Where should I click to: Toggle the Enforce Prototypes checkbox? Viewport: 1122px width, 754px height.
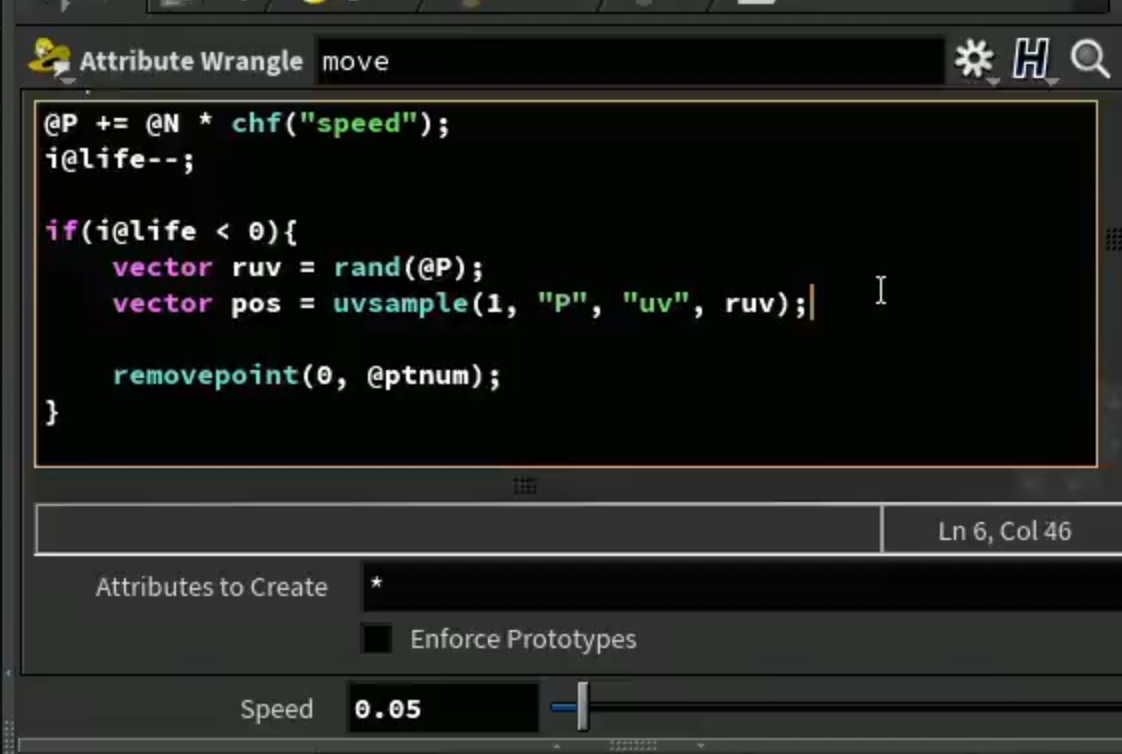(x=377, y=638)
